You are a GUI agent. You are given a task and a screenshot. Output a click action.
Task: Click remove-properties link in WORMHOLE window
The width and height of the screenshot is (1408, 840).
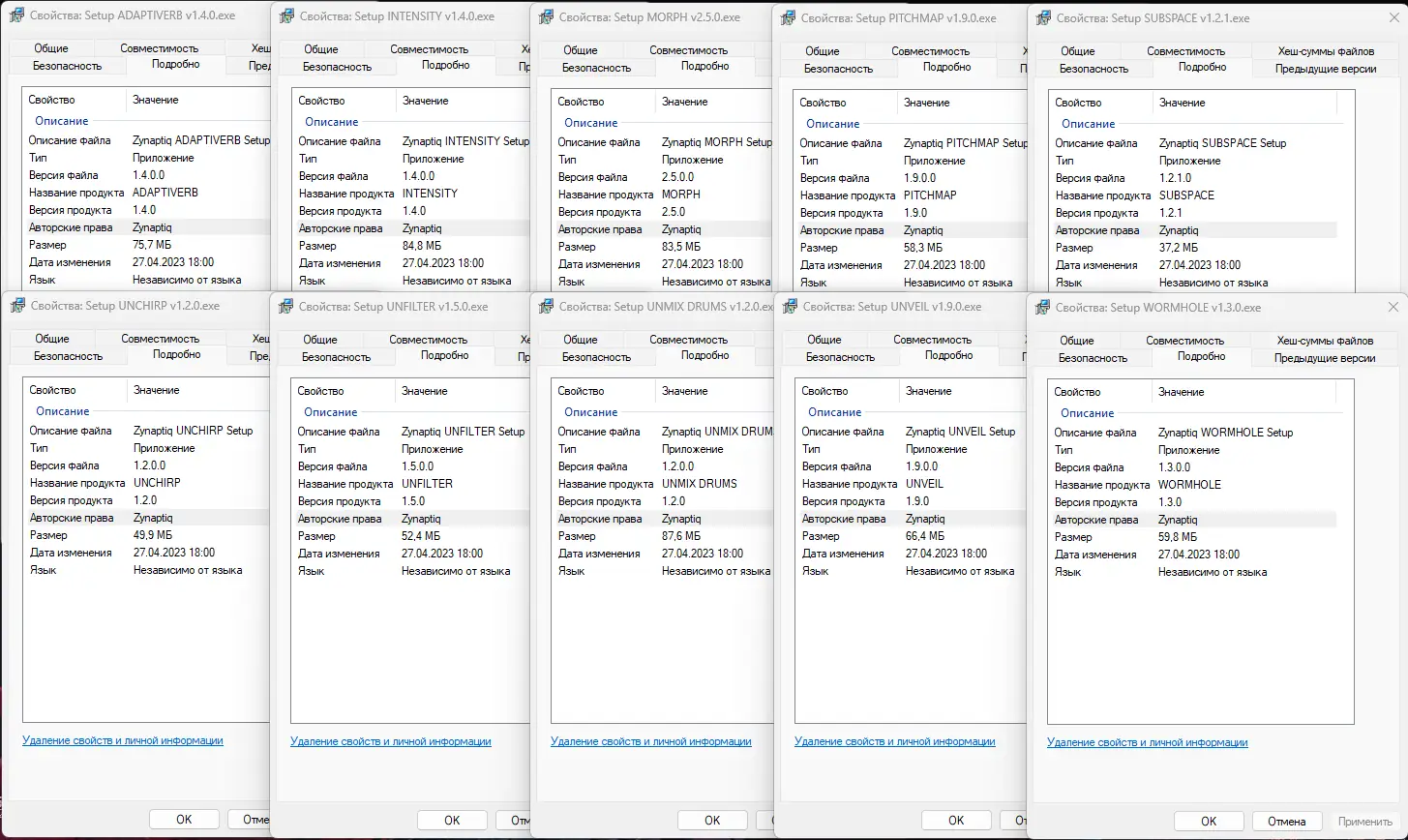(1148, 742)
